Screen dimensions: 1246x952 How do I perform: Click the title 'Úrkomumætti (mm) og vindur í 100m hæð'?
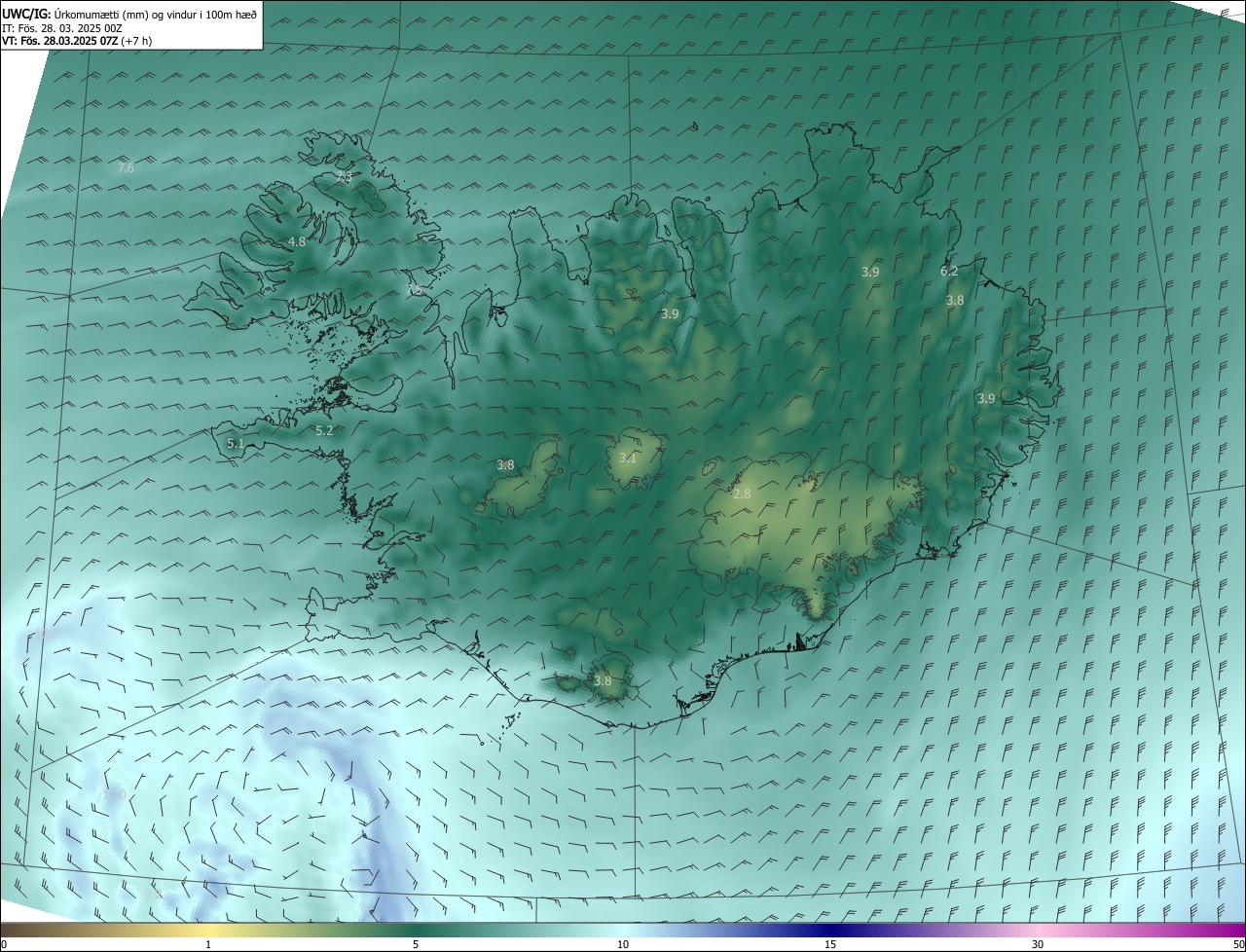157,14
